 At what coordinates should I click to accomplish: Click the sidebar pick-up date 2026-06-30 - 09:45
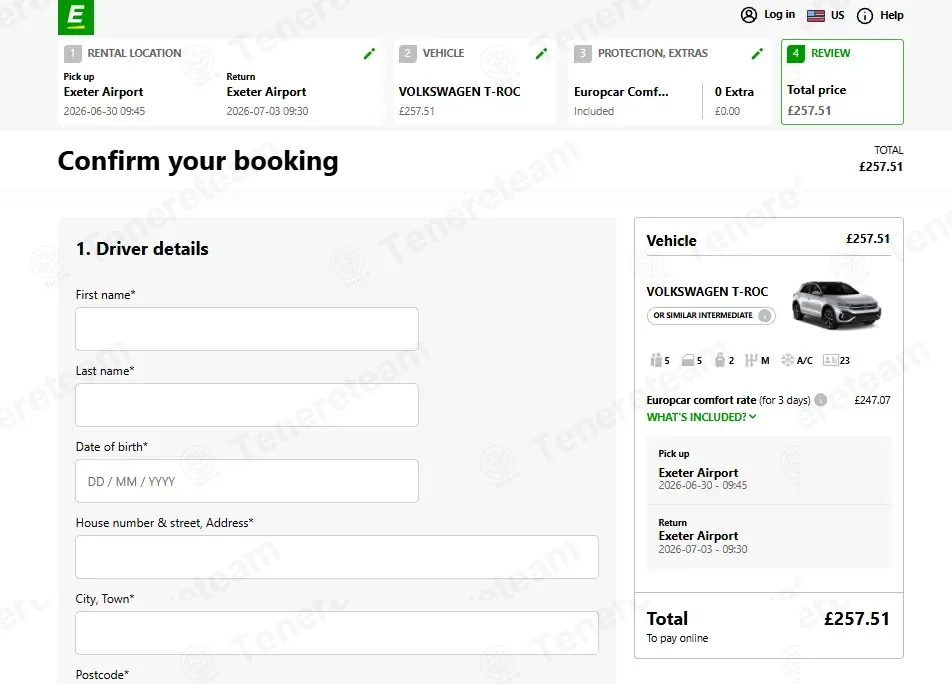(702, 486)
